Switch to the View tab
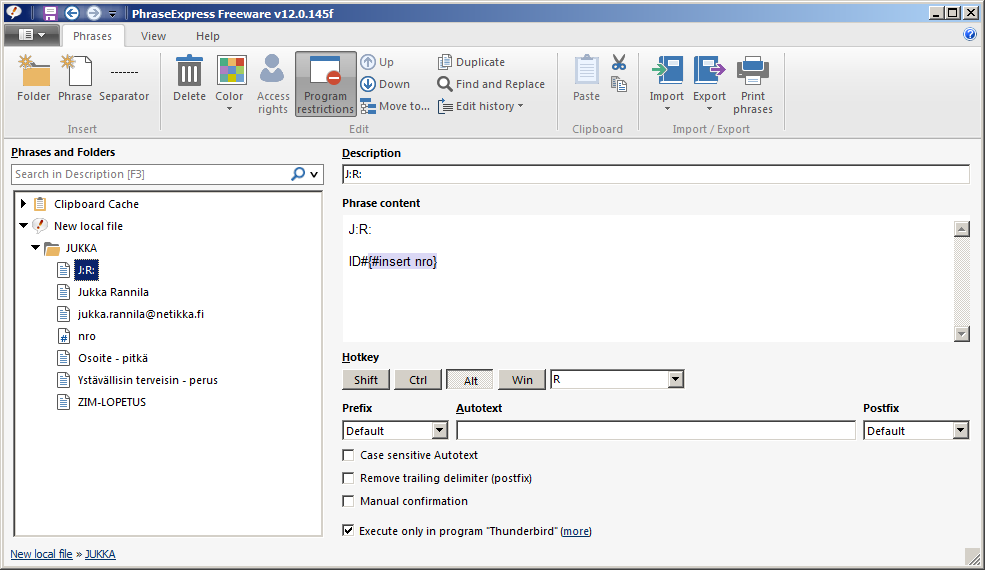 click(153, 36)
